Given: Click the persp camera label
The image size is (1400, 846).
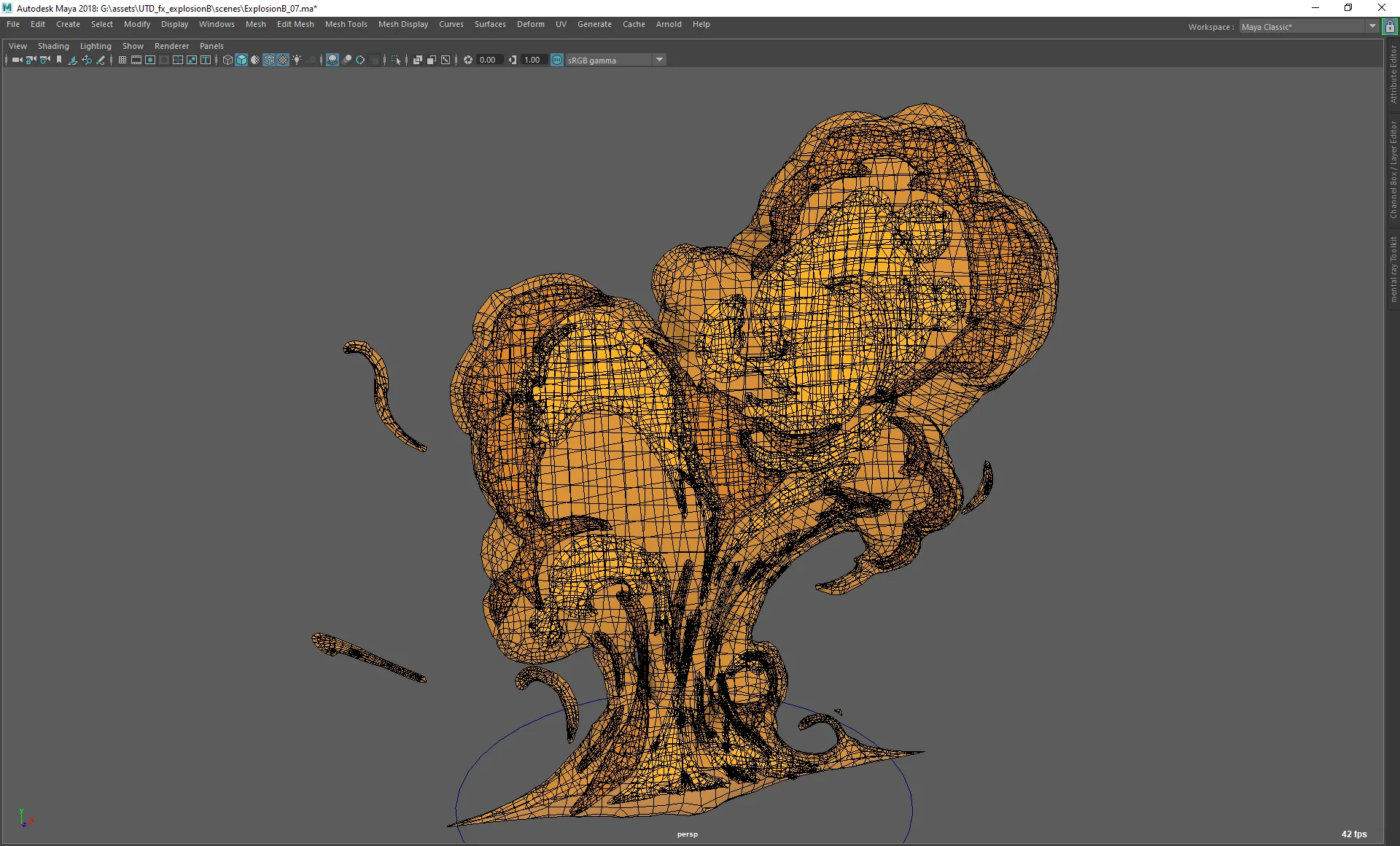Looking at the screenshot, I should pyautogui.click(x=687, y=834).
